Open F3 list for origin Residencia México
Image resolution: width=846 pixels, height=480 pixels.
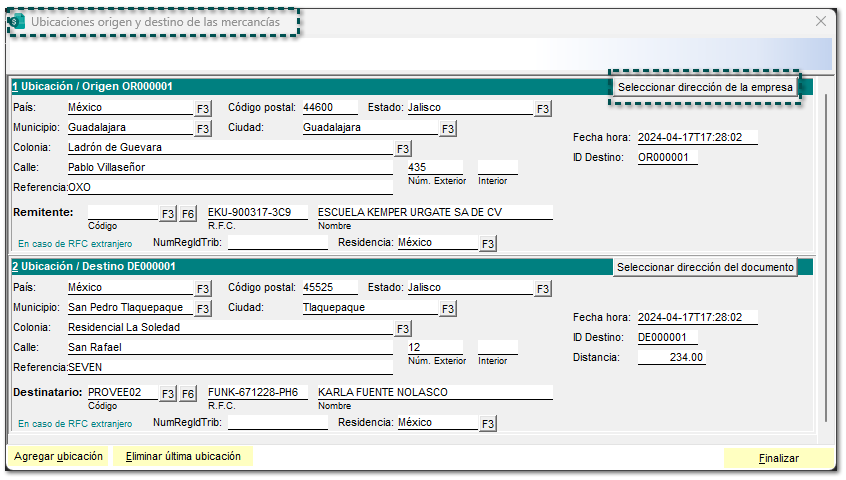click(x=488, y=244)
